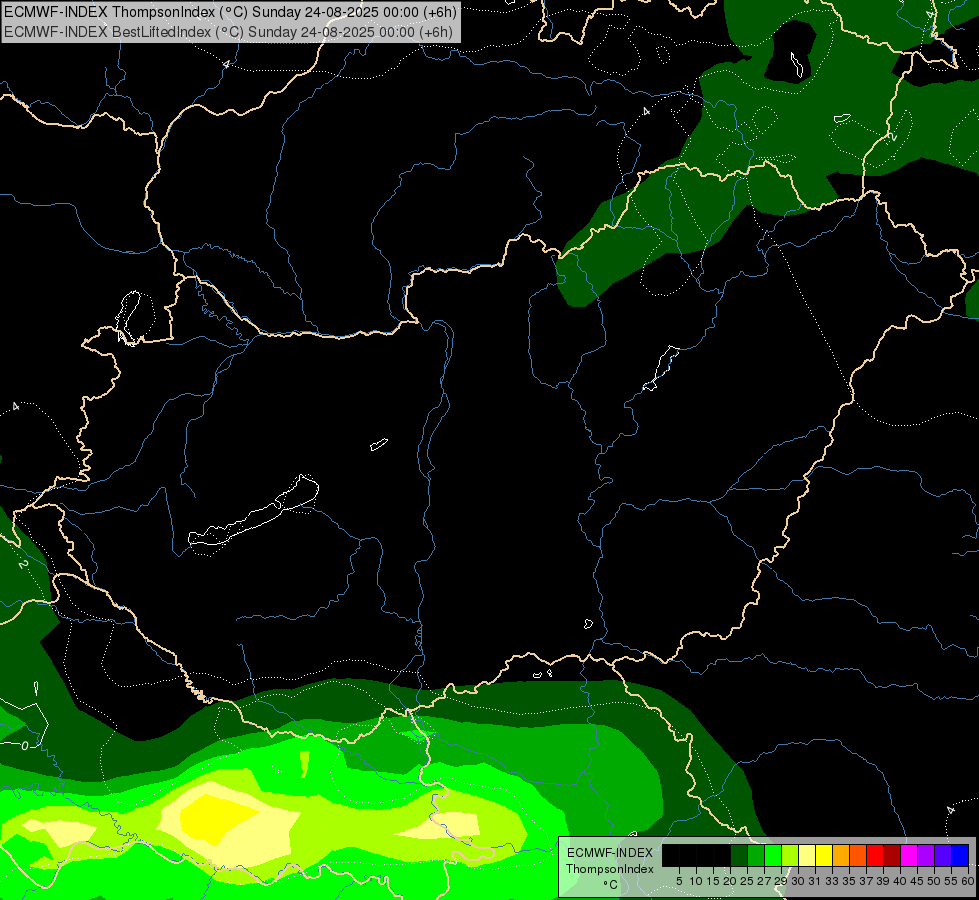Click the legend's 'ECMWF-INDEX' label
This screenshot has height=900, width=979.
[x=609, y=853]
